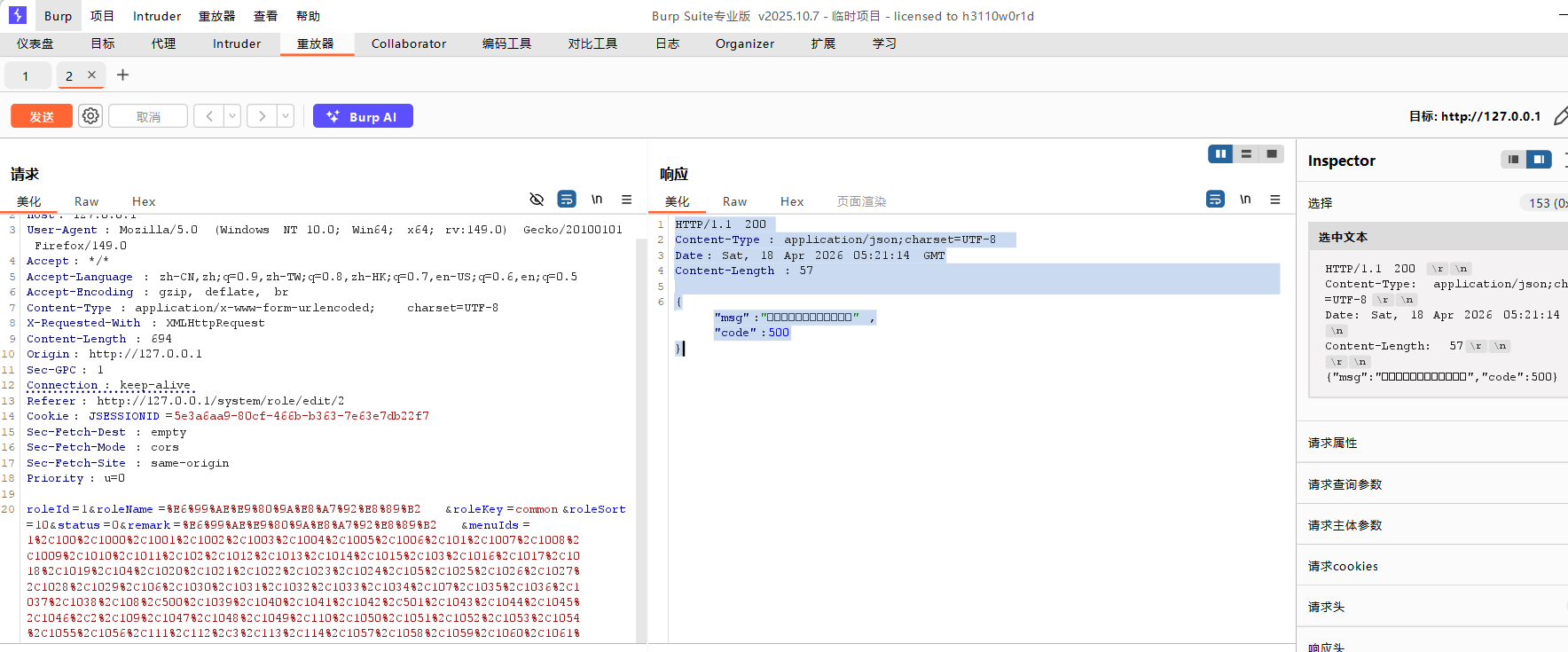Expand 请求查询参数 section in Inspector
Screen dimensions: 1568x652
coord(1432,483)
